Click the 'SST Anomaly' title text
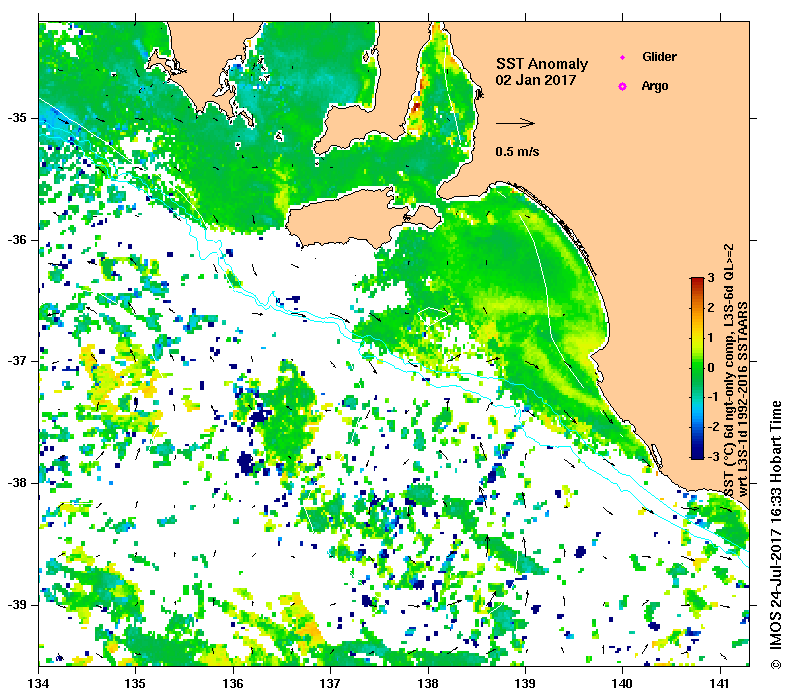 tap(542, 64)
